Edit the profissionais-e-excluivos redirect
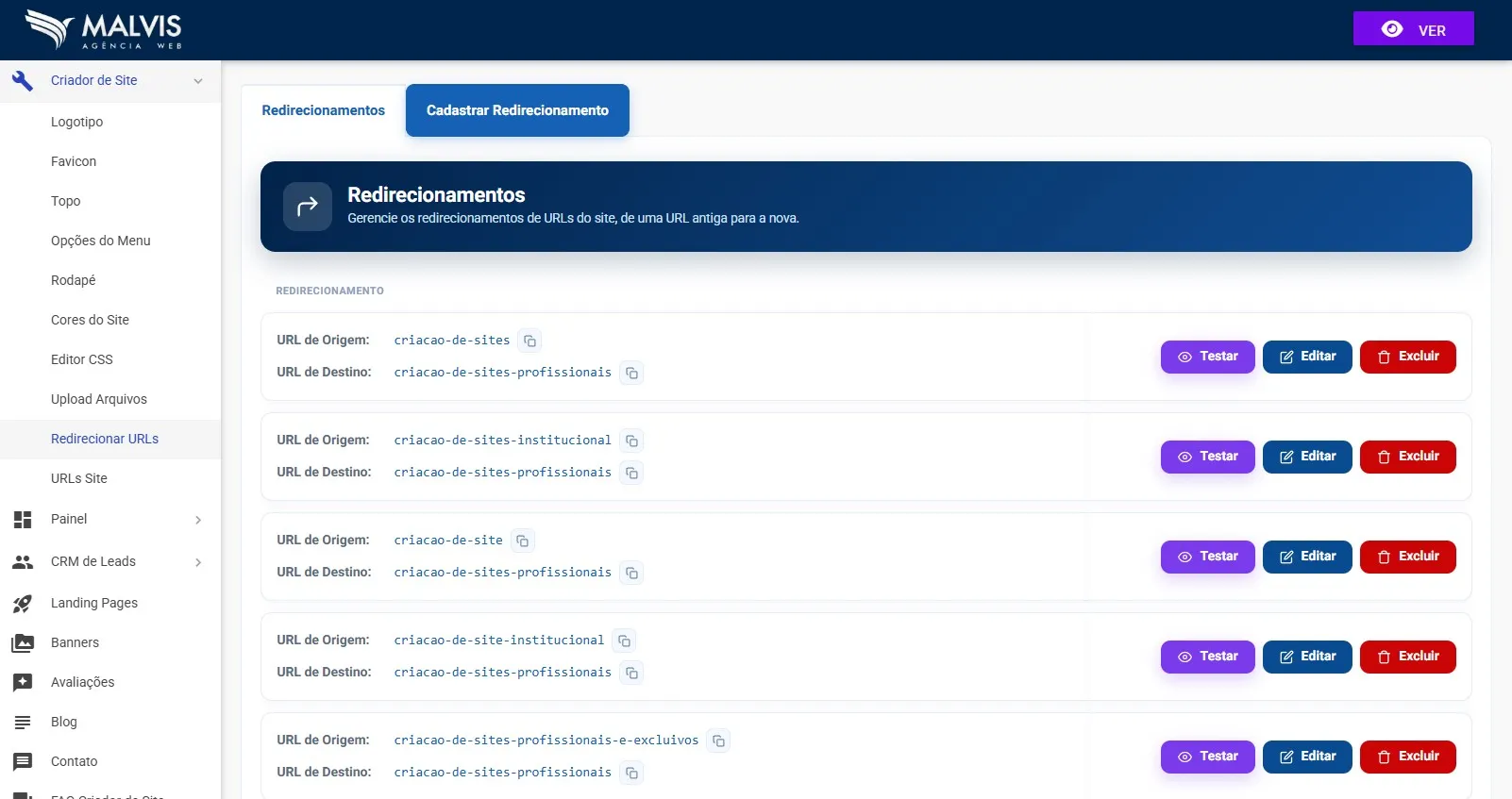 (x=1307, y=757)
